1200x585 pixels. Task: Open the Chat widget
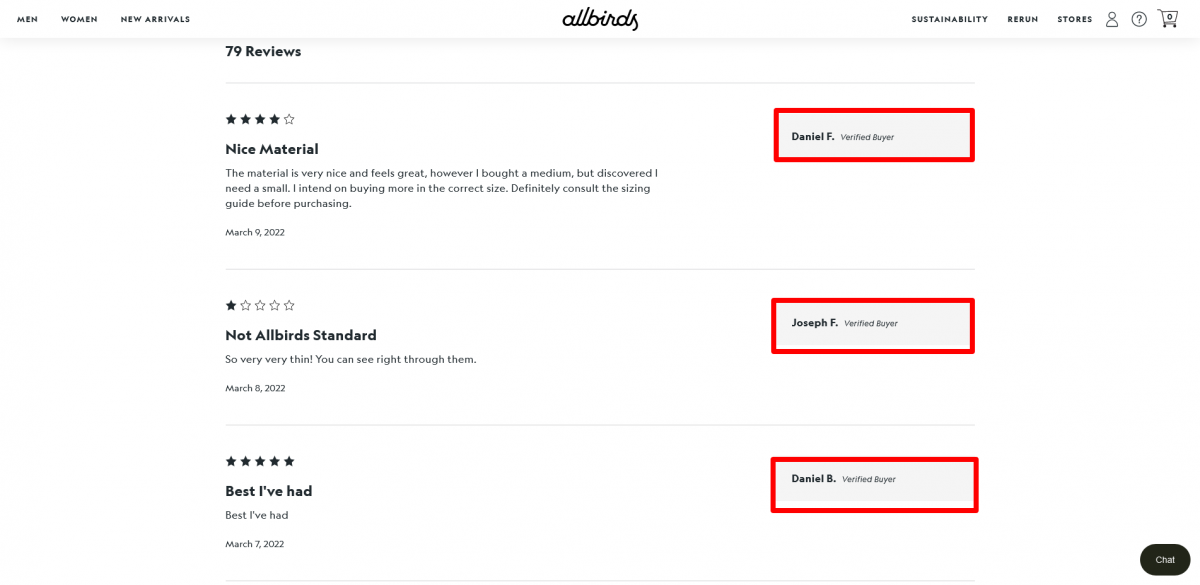pyautogui.click(x=1164, y=559)
